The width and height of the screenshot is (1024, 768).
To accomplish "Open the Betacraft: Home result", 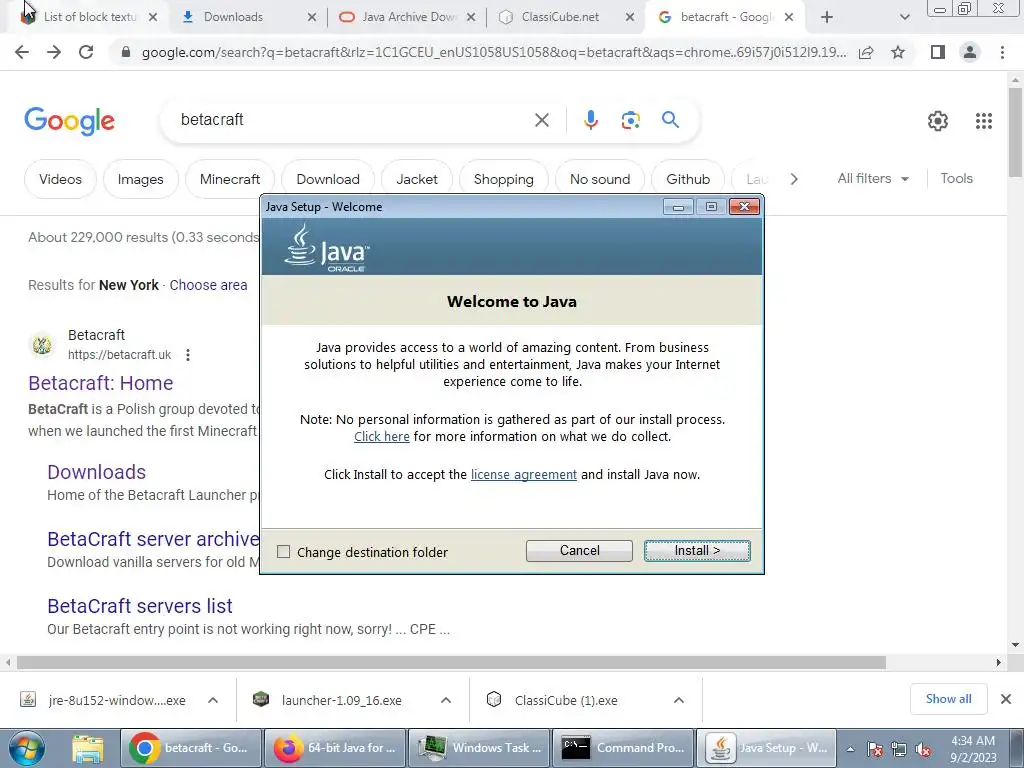I will [x=101, y=383].
